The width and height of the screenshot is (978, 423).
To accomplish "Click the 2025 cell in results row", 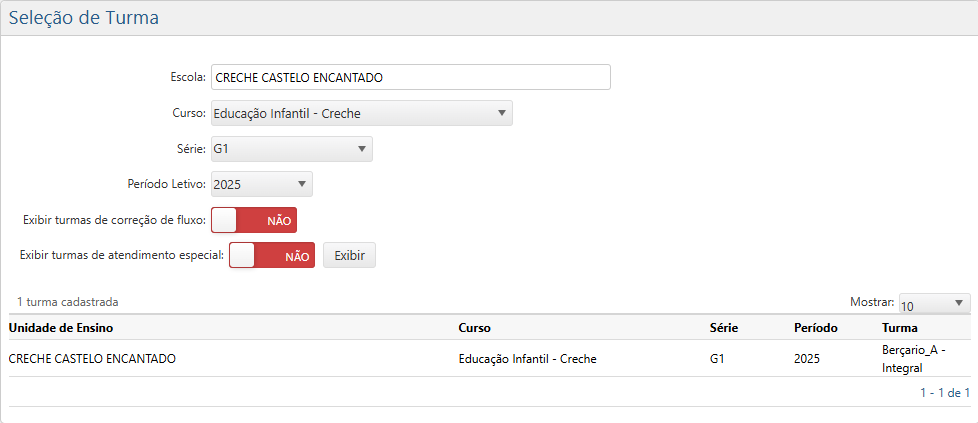I will [808, 358].
